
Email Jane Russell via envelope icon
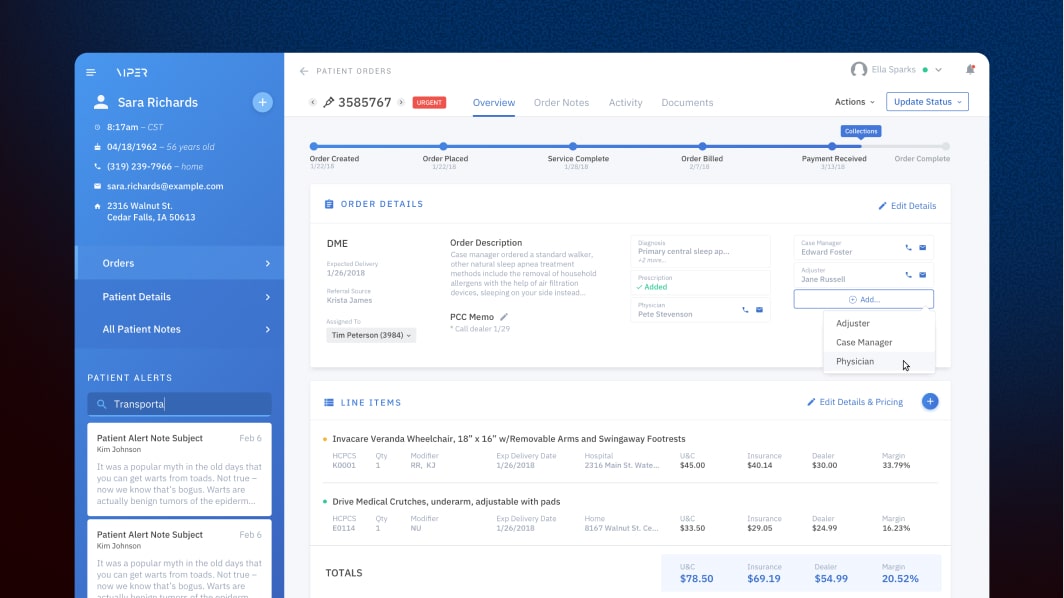pyautogui.click(x=923, y=275)
